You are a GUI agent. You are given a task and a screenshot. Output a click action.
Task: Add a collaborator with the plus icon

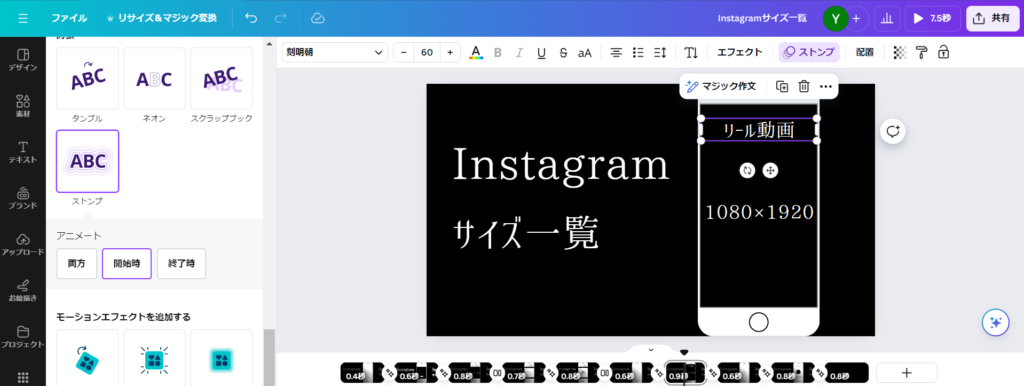856,18
